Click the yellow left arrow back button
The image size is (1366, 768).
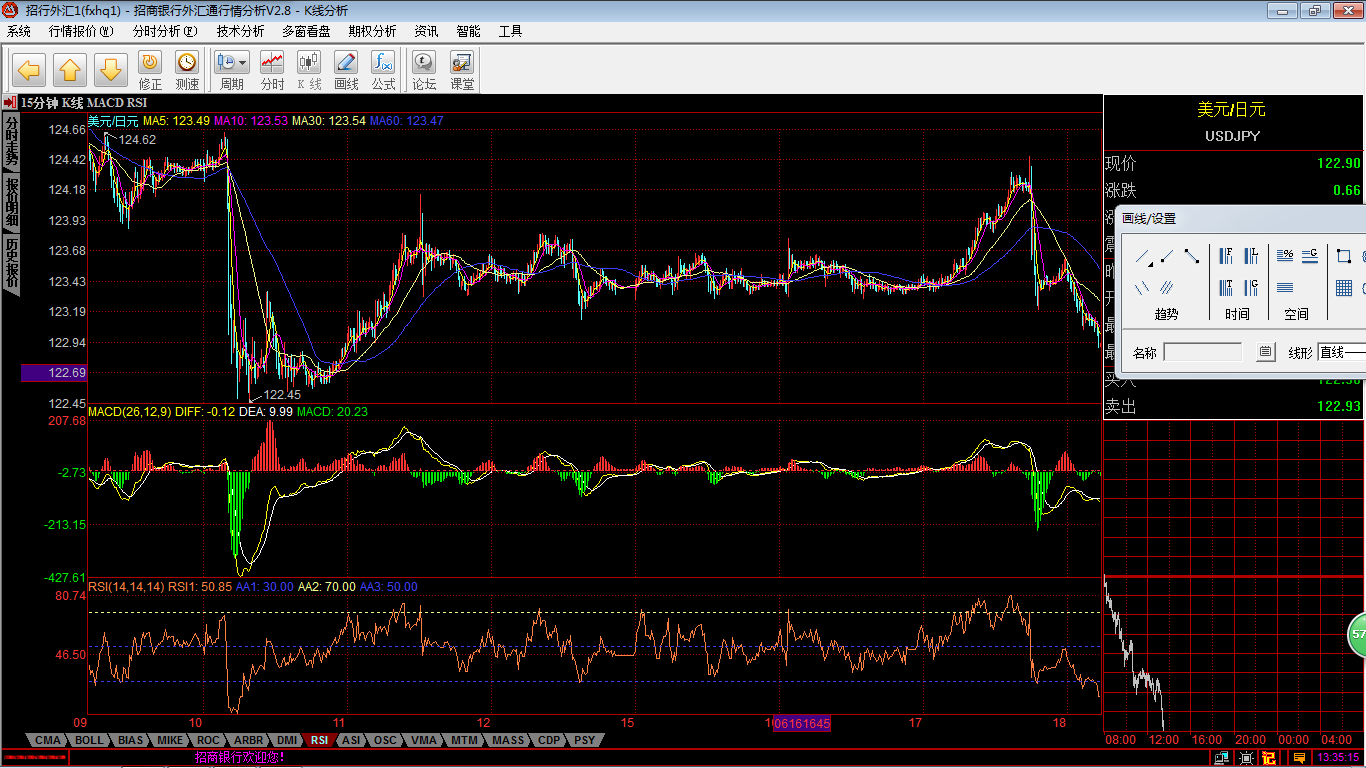coord(29,70)
